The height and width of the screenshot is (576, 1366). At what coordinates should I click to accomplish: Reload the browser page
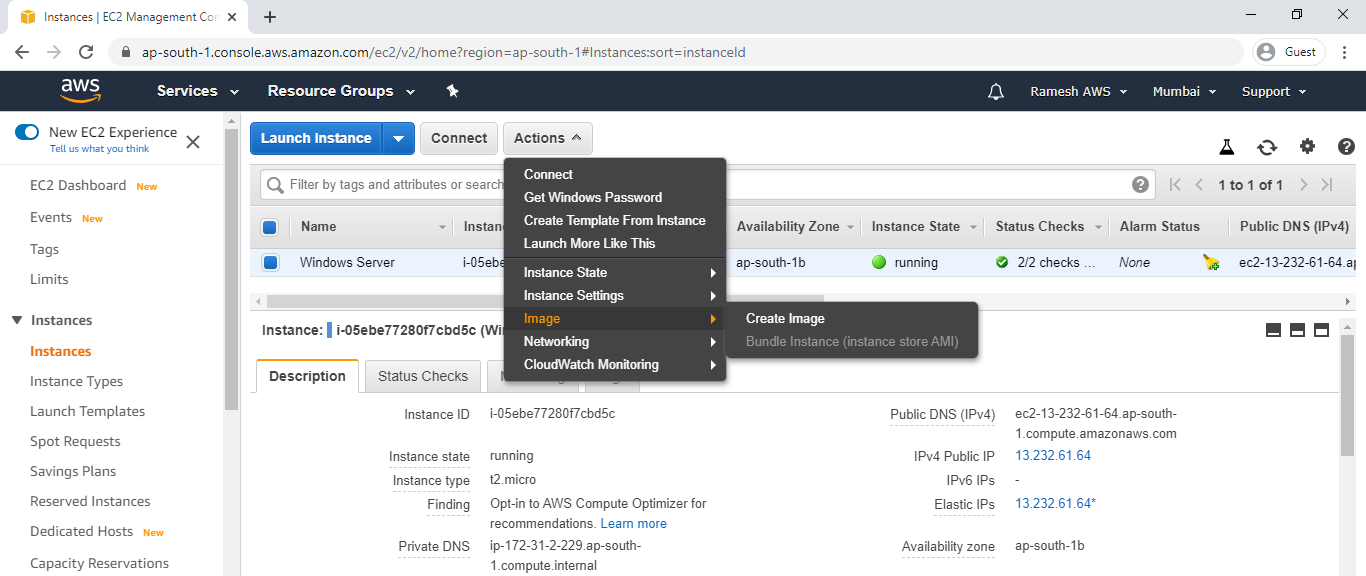pyautogui.click(x=86, y=52)
